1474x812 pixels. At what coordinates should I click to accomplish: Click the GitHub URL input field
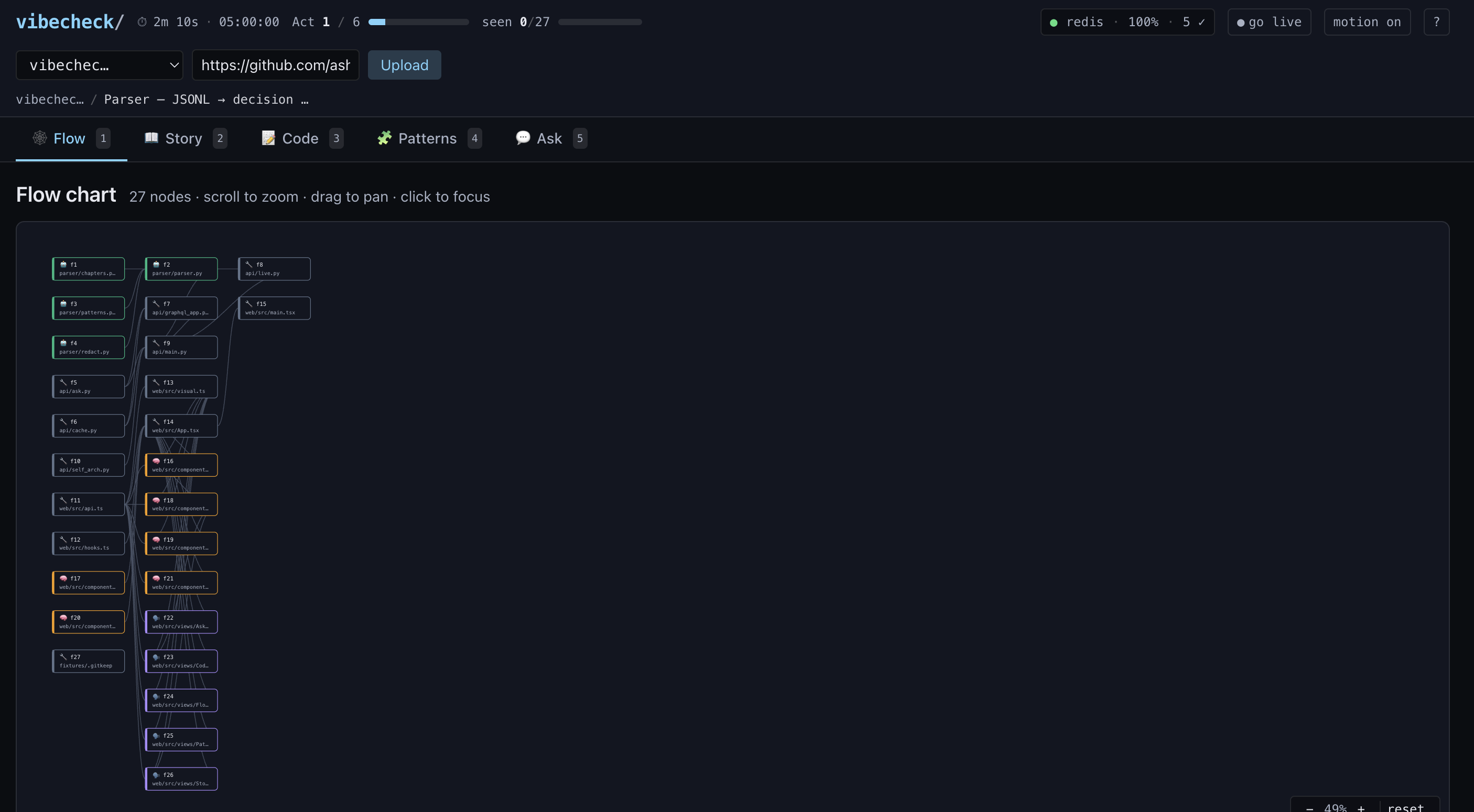pos(276,65)
